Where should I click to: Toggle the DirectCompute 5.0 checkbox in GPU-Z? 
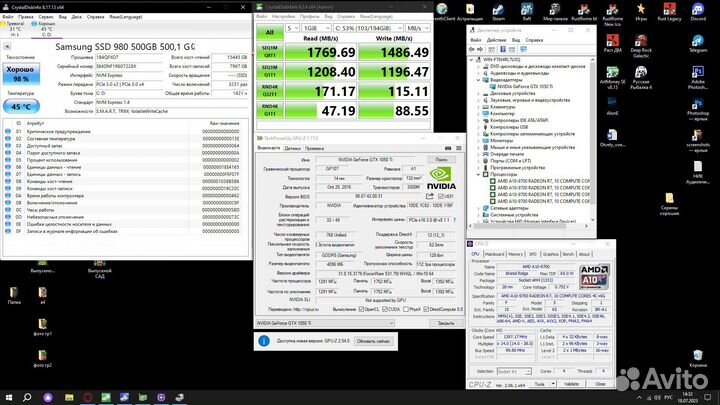[426, 309]
